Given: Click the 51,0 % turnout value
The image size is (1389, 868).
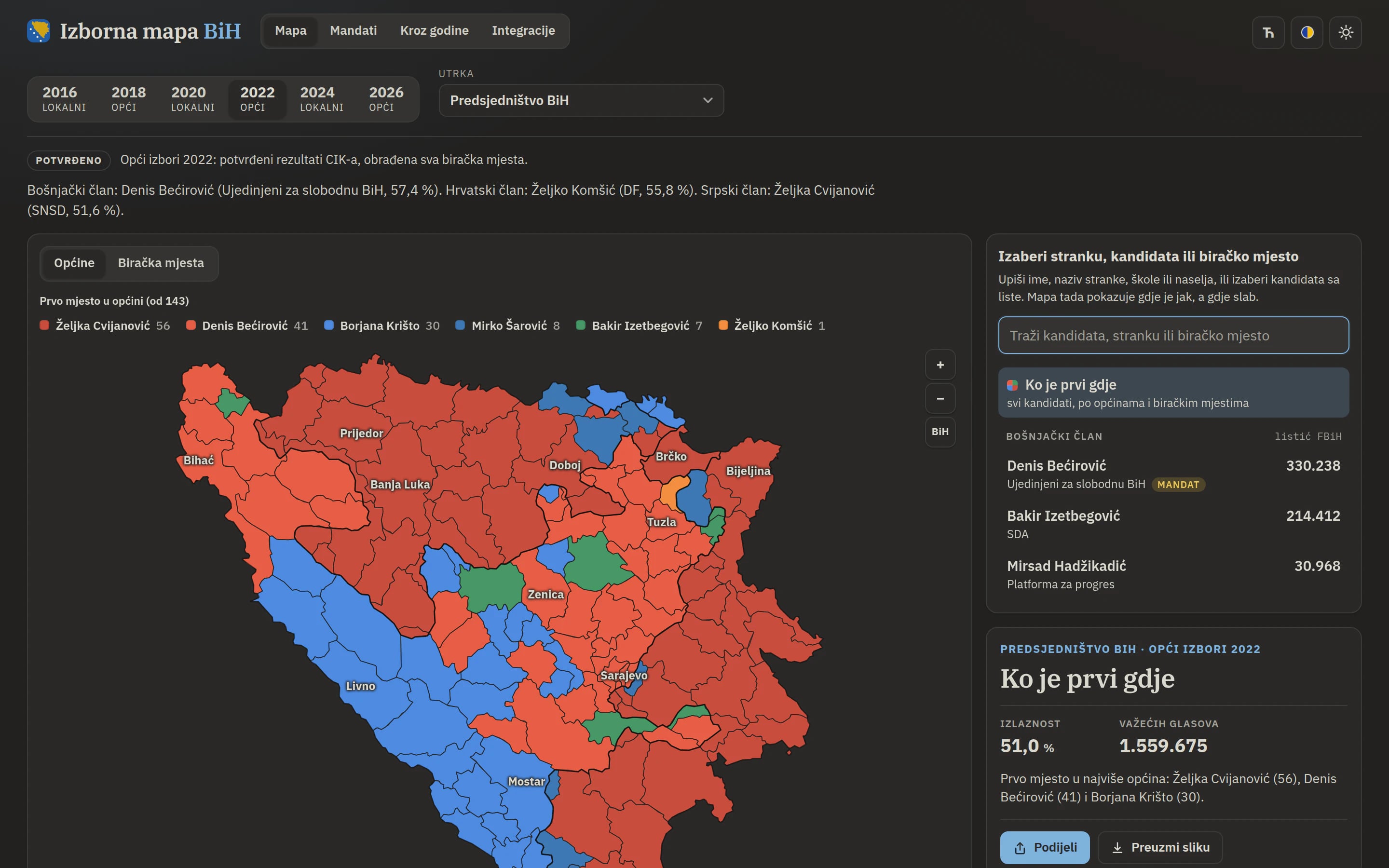Looking at the screenshot, I should click(x=1027, y=746).
